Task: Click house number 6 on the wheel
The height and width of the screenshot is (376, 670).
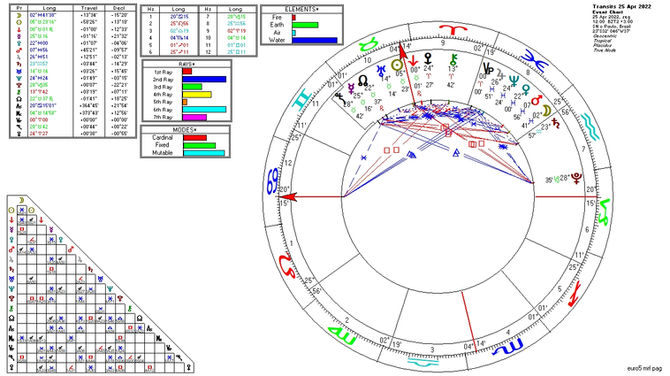Action: click(587, 230)
